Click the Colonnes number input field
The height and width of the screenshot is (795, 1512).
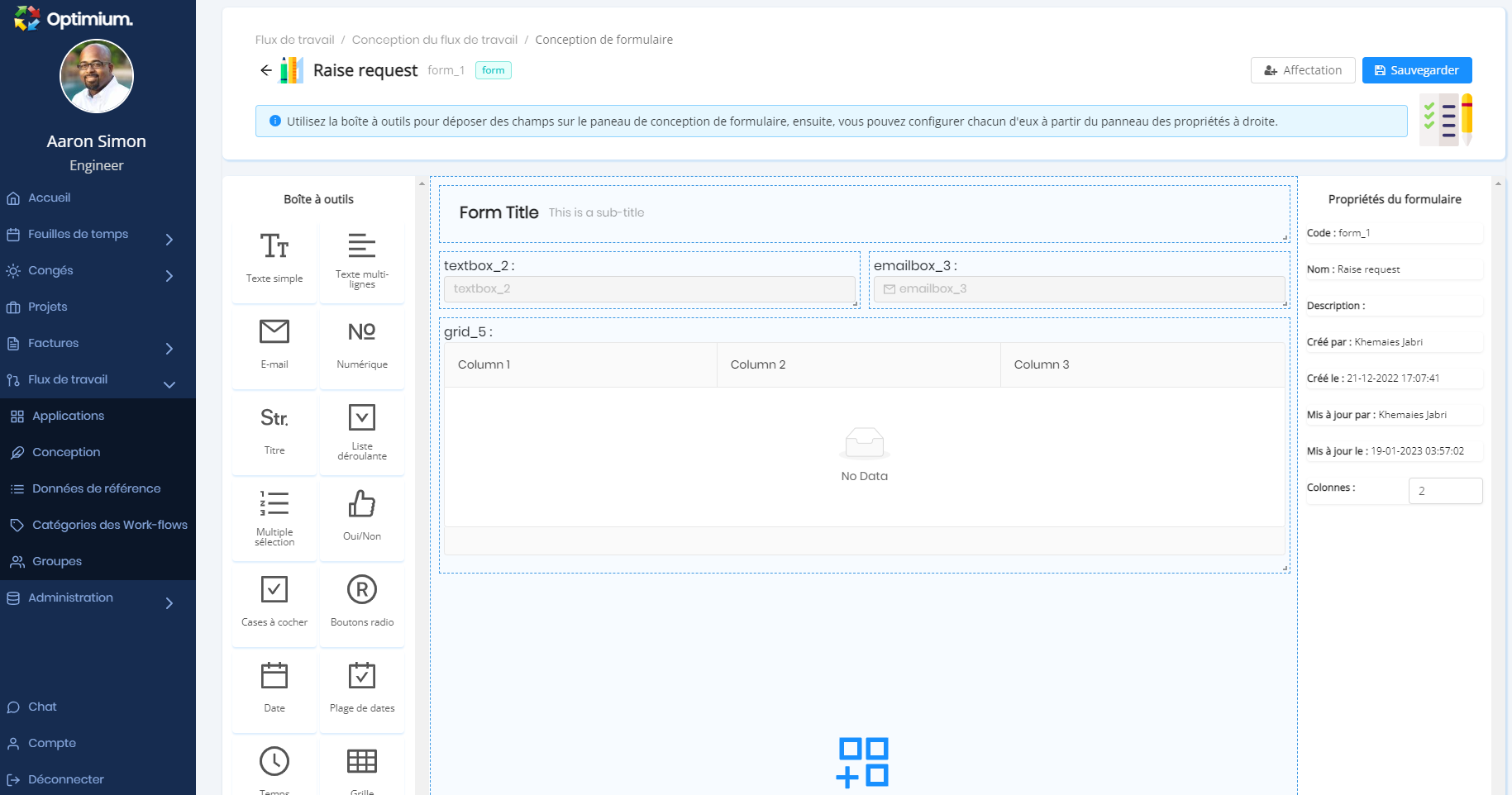pyautogui.click(x=1444, y=491)
